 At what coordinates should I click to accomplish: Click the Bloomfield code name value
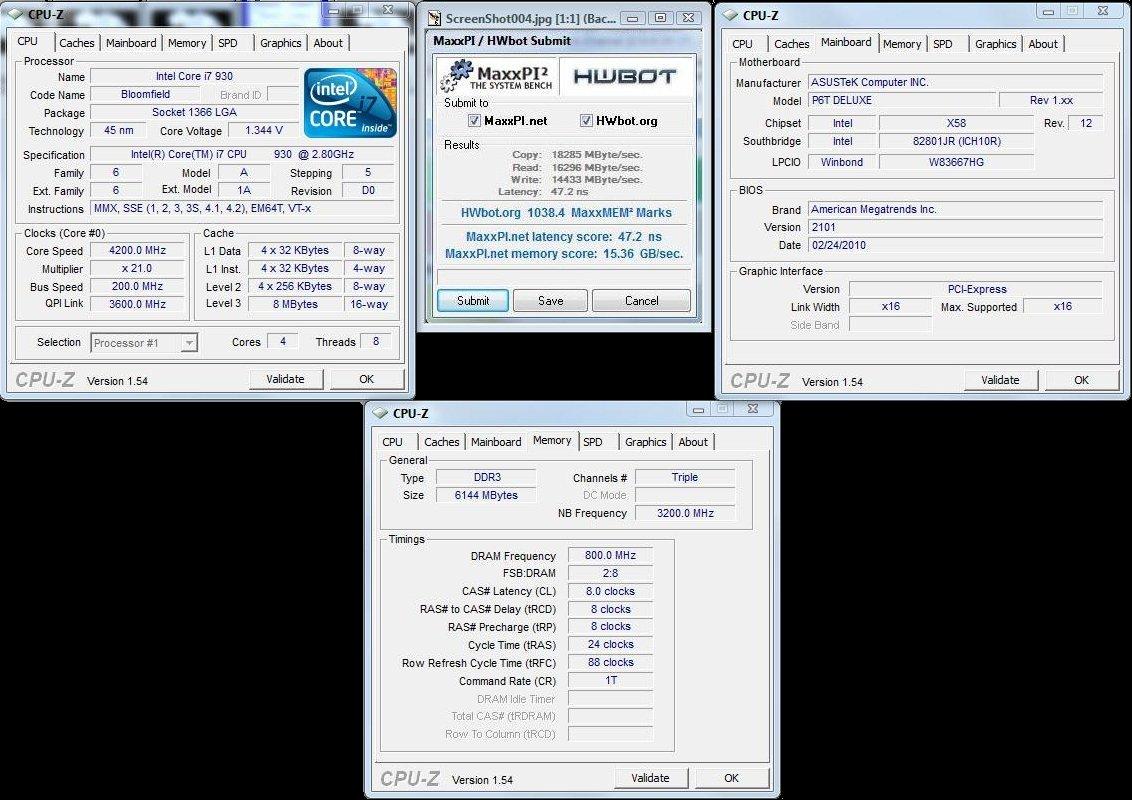[x=146, y=95]
